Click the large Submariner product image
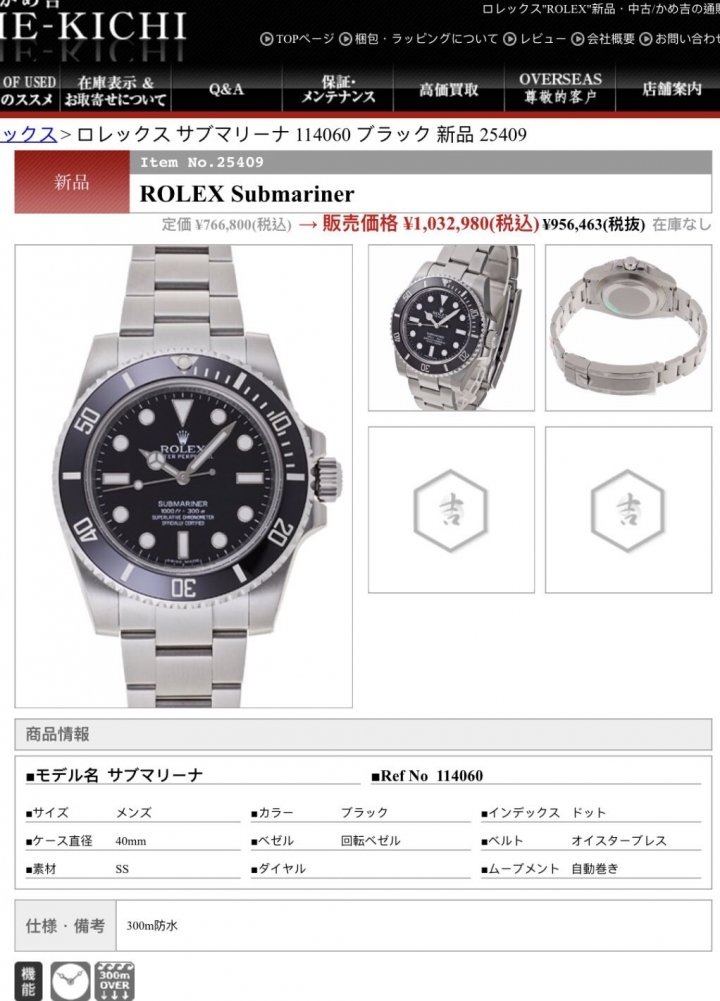Screen dimensions: 720x1001 click(x=184, y=476)
